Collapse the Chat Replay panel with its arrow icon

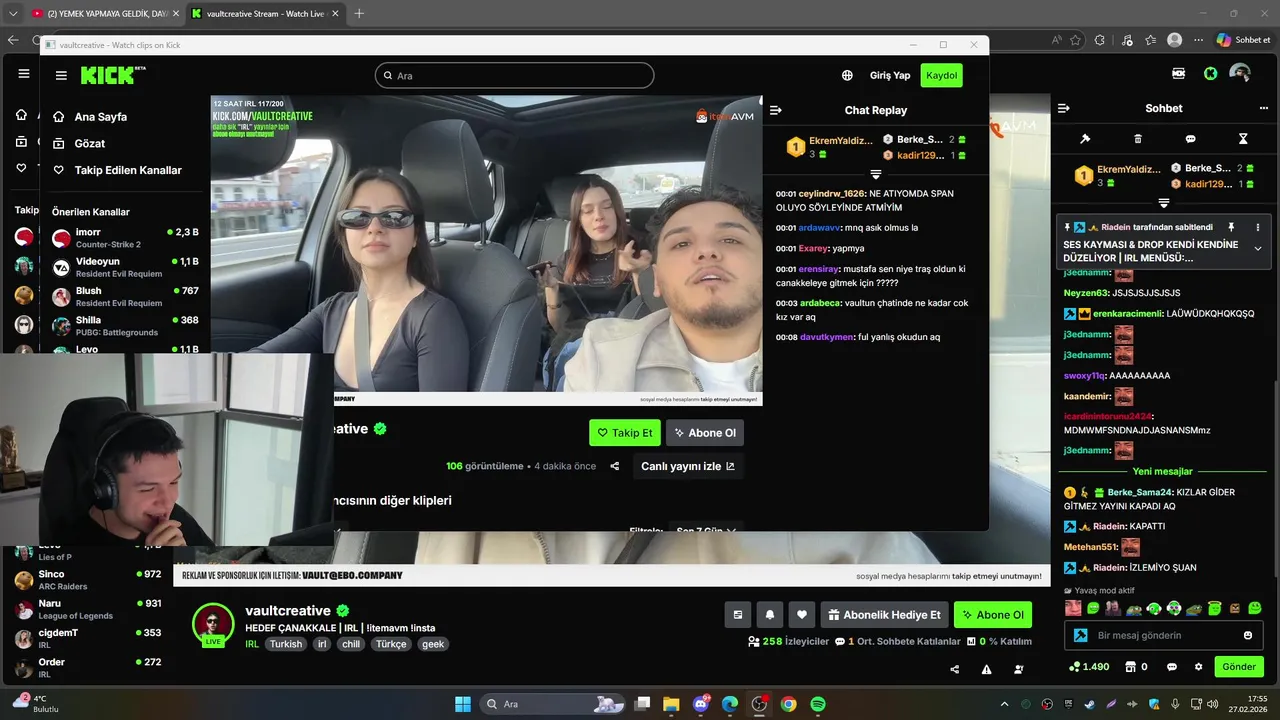(x=776, y=110)
